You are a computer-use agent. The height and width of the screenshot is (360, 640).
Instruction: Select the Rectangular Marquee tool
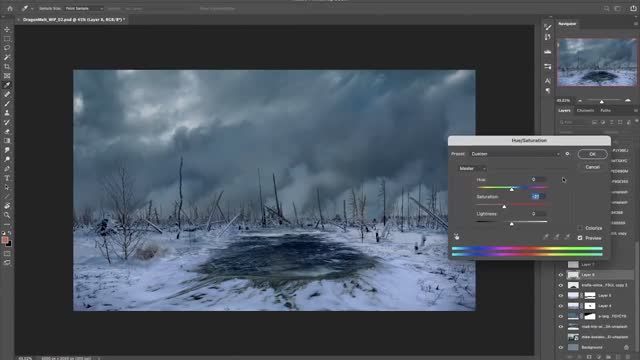click(7, 39)
